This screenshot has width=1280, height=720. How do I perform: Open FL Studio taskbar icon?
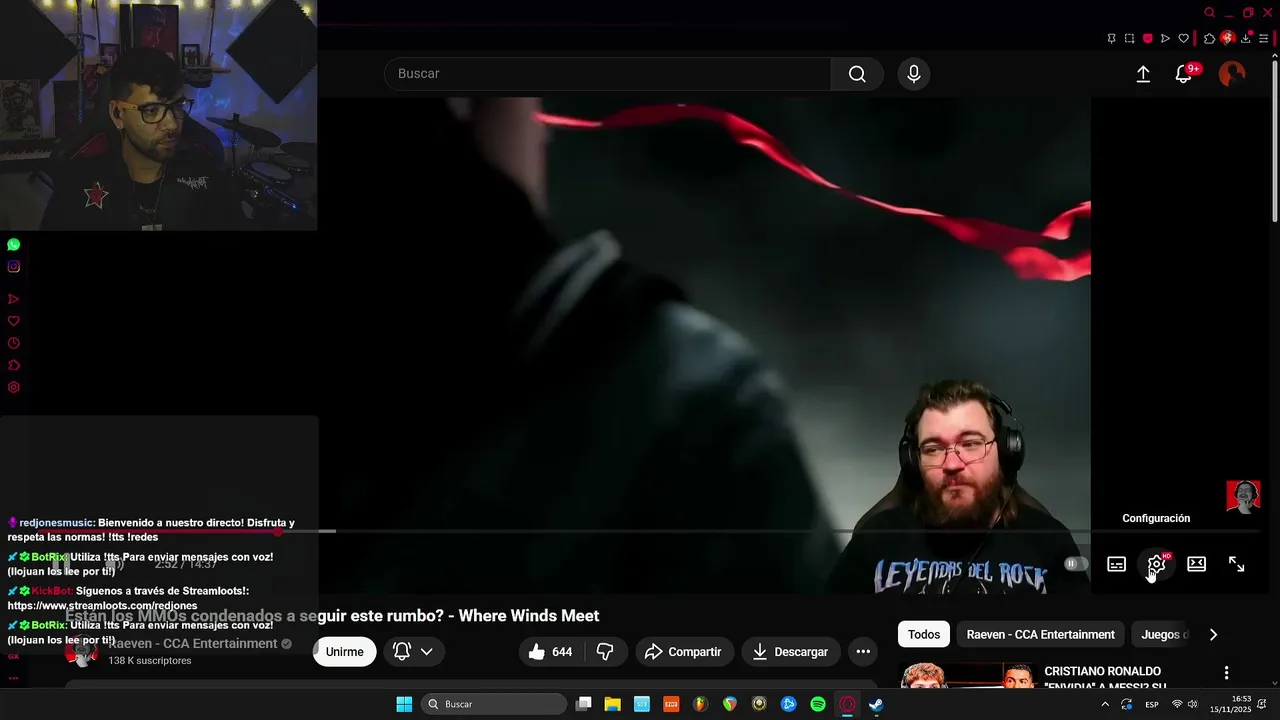point(701,704)
